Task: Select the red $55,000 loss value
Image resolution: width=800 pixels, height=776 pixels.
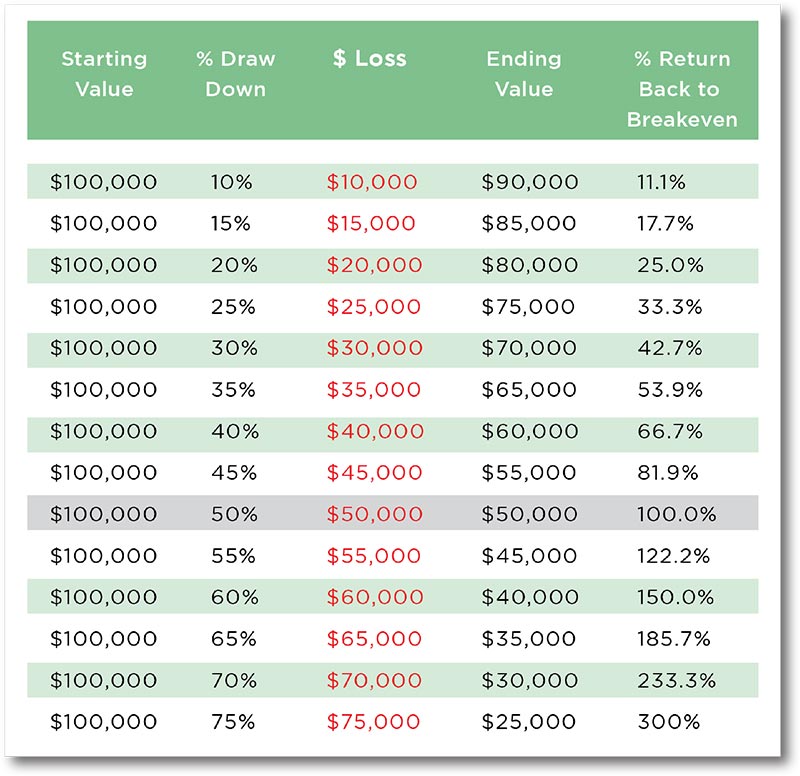Action: tap(373, 556)
